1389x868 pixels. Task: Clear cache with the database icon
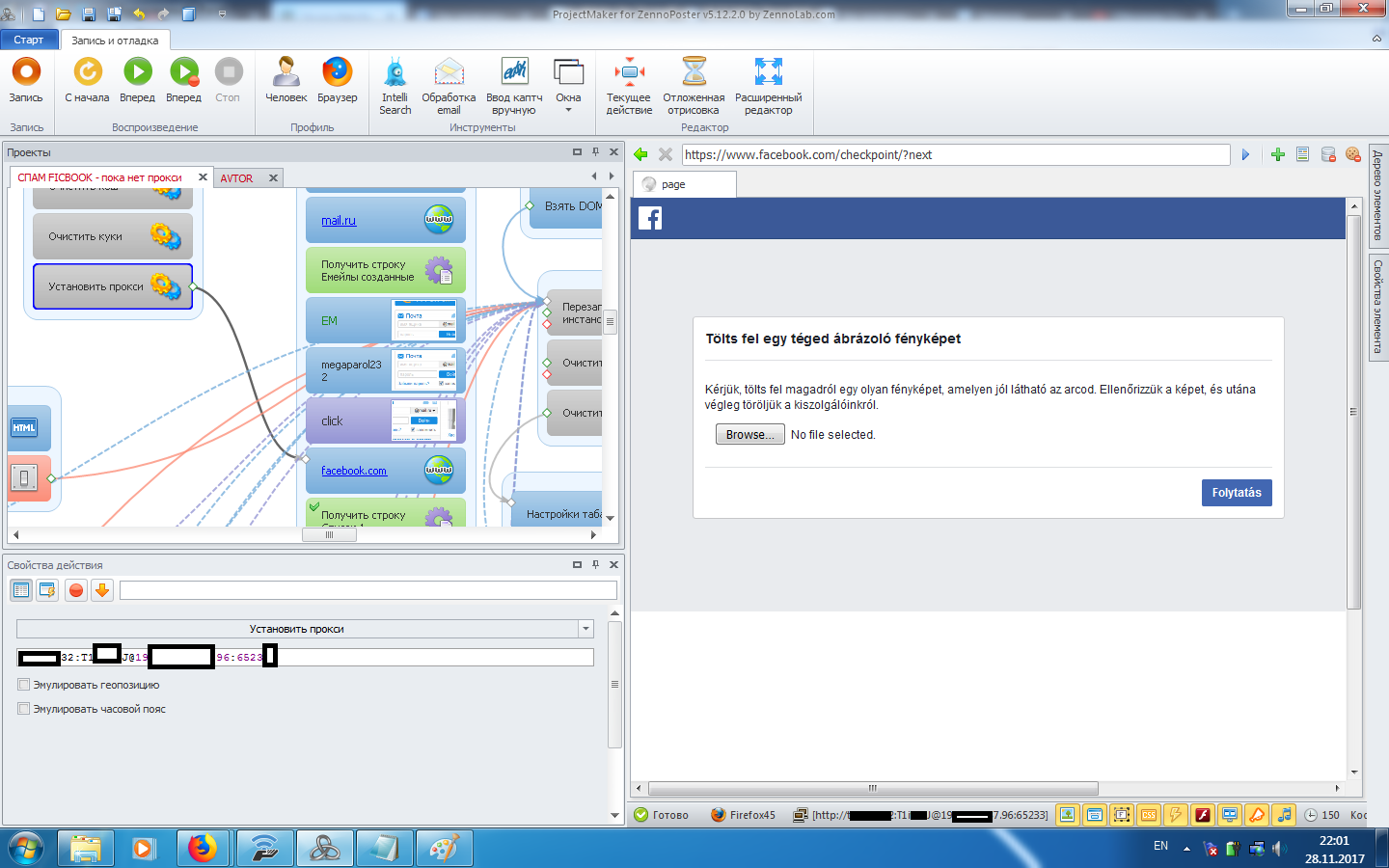1328,154
